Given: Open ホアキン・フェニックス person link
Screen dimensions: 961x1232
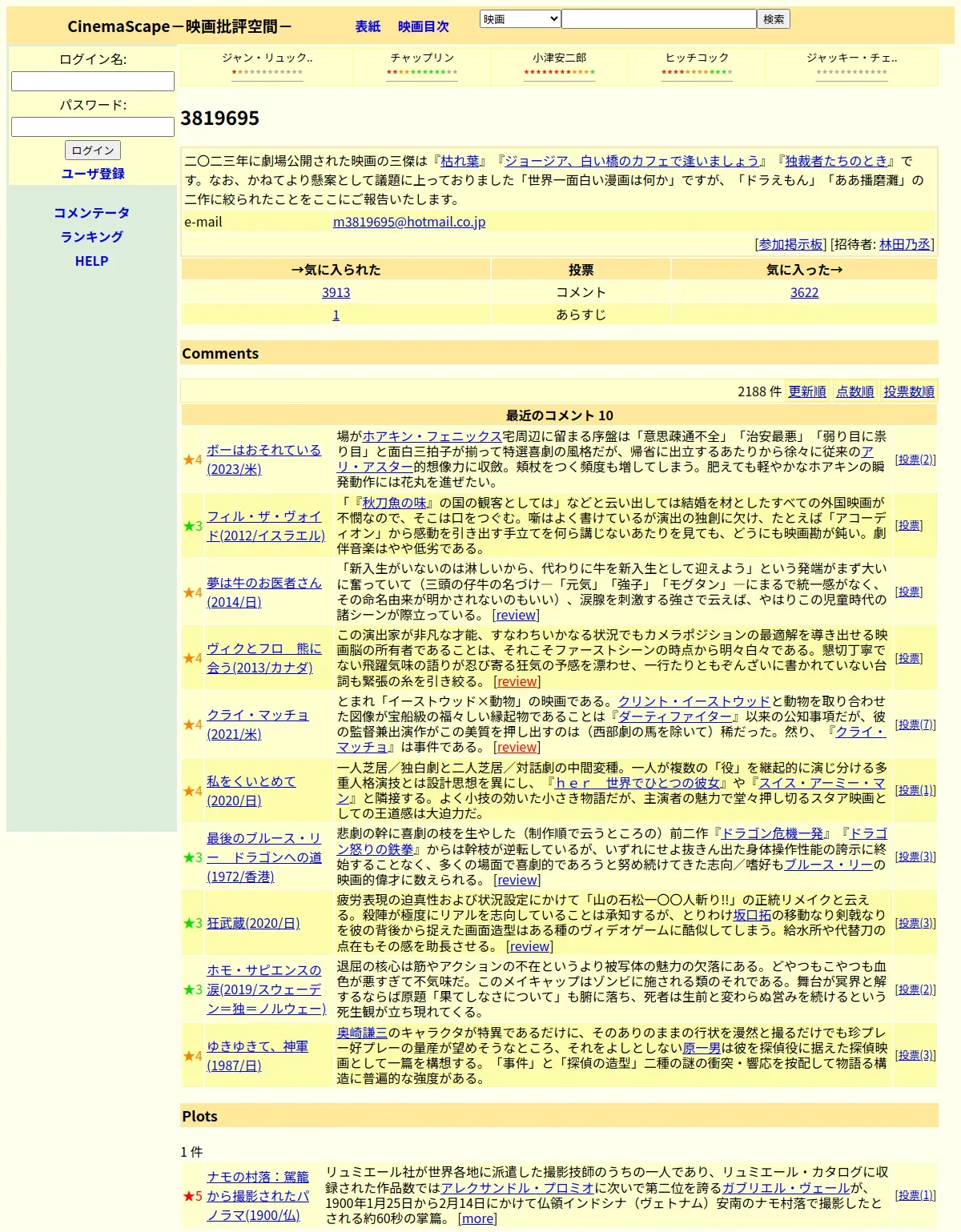Looking at the screenshot, I should (x=432, y=436).
